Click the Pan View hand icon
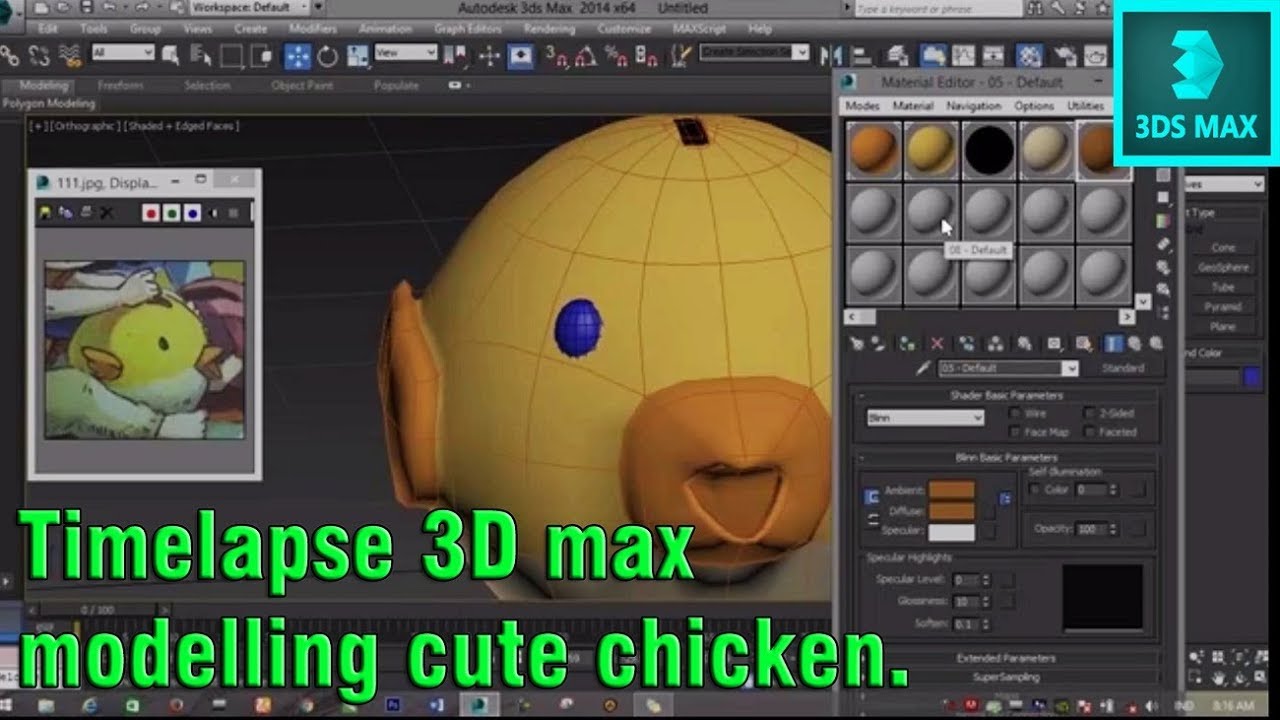This screenshot has height=720, width=1280. [x=1218, y=679]
